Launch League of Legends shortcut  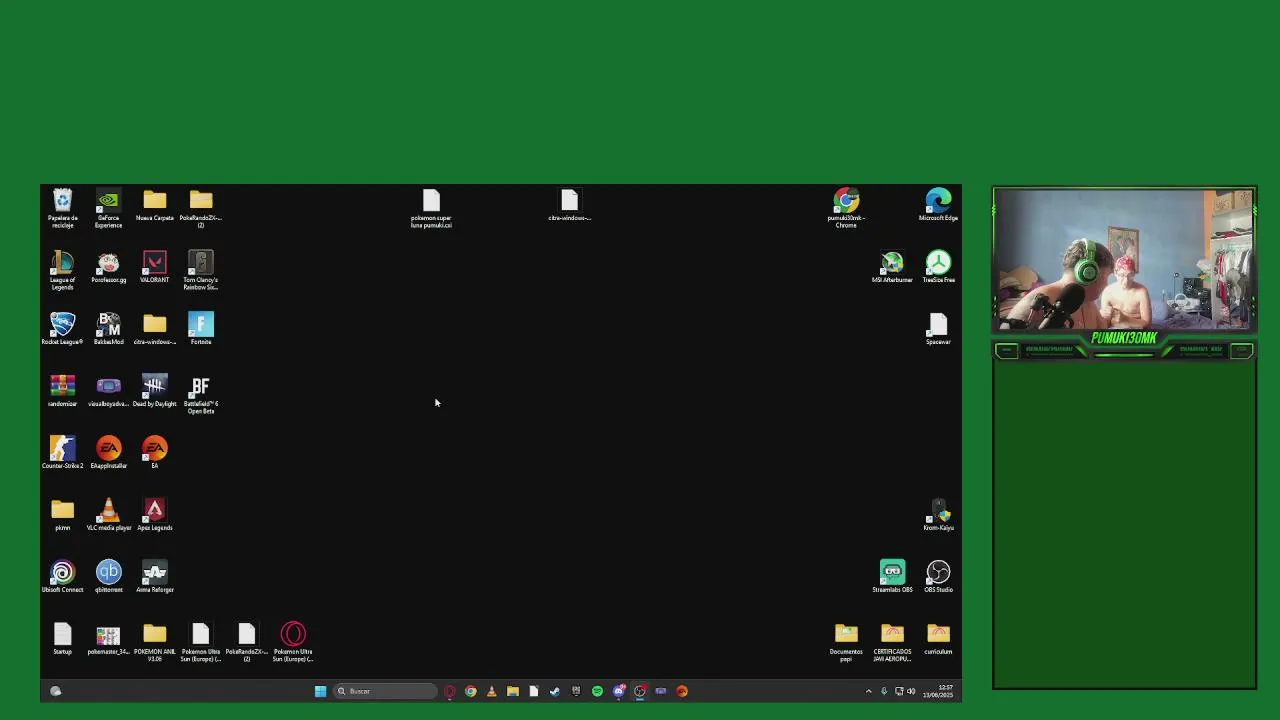(x=62, y=269)
